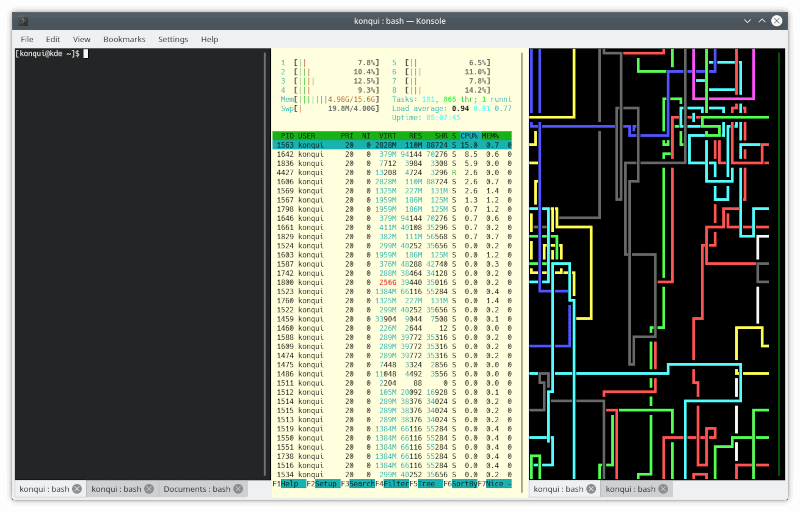Close the second konqui : bash tab in the left pane
This screenshot has width=800, height=512.
tap(148, 489)
